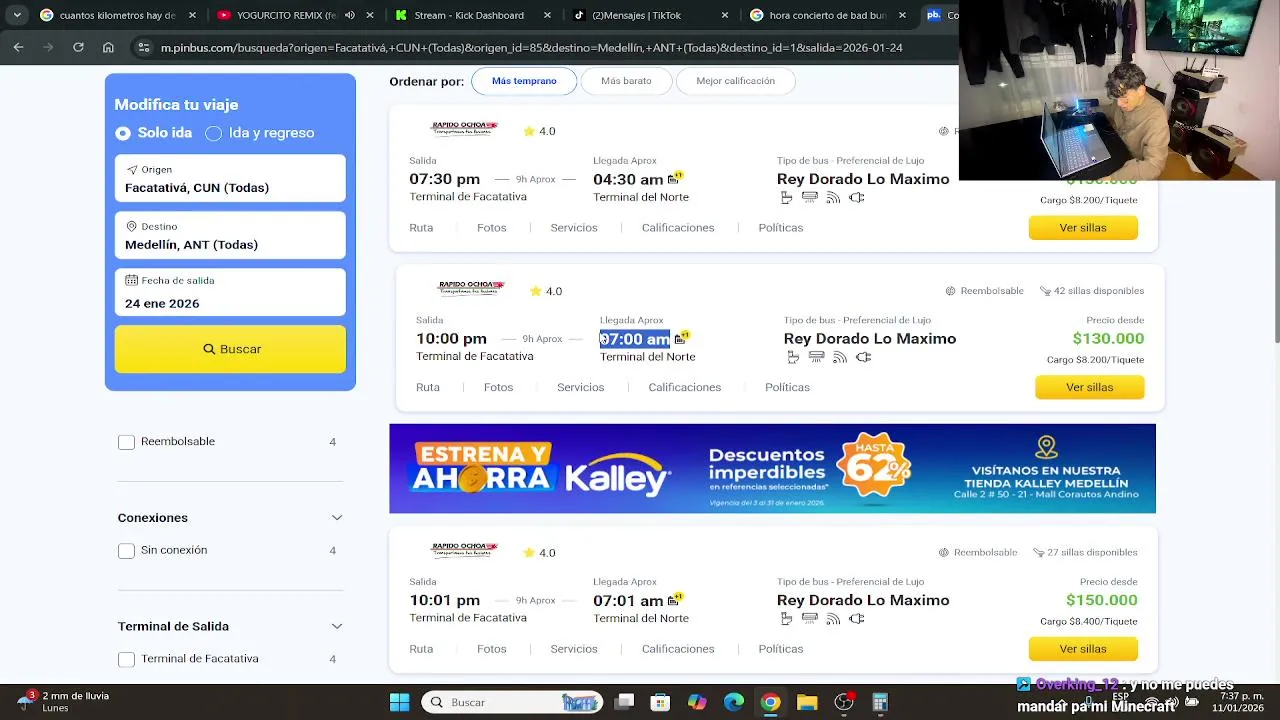Click the toilet amenity icon on the 07:30 pm trip

tap(787, 198)
